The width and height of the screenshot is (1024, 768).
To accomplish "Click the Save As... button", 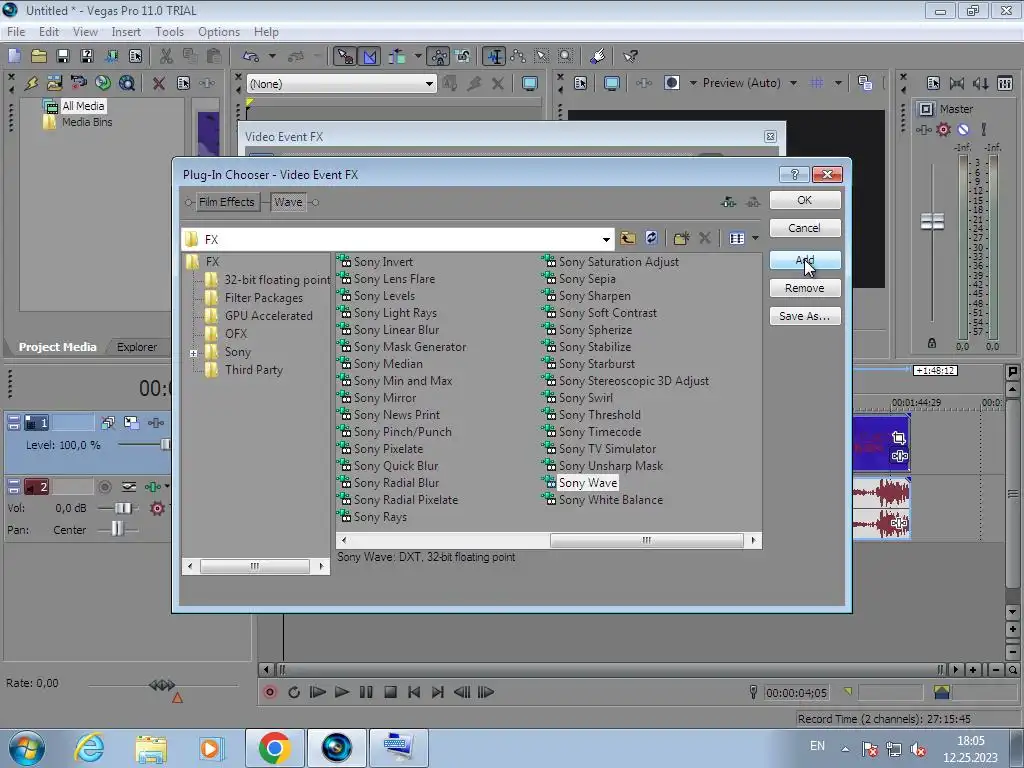I will [805, 316].
